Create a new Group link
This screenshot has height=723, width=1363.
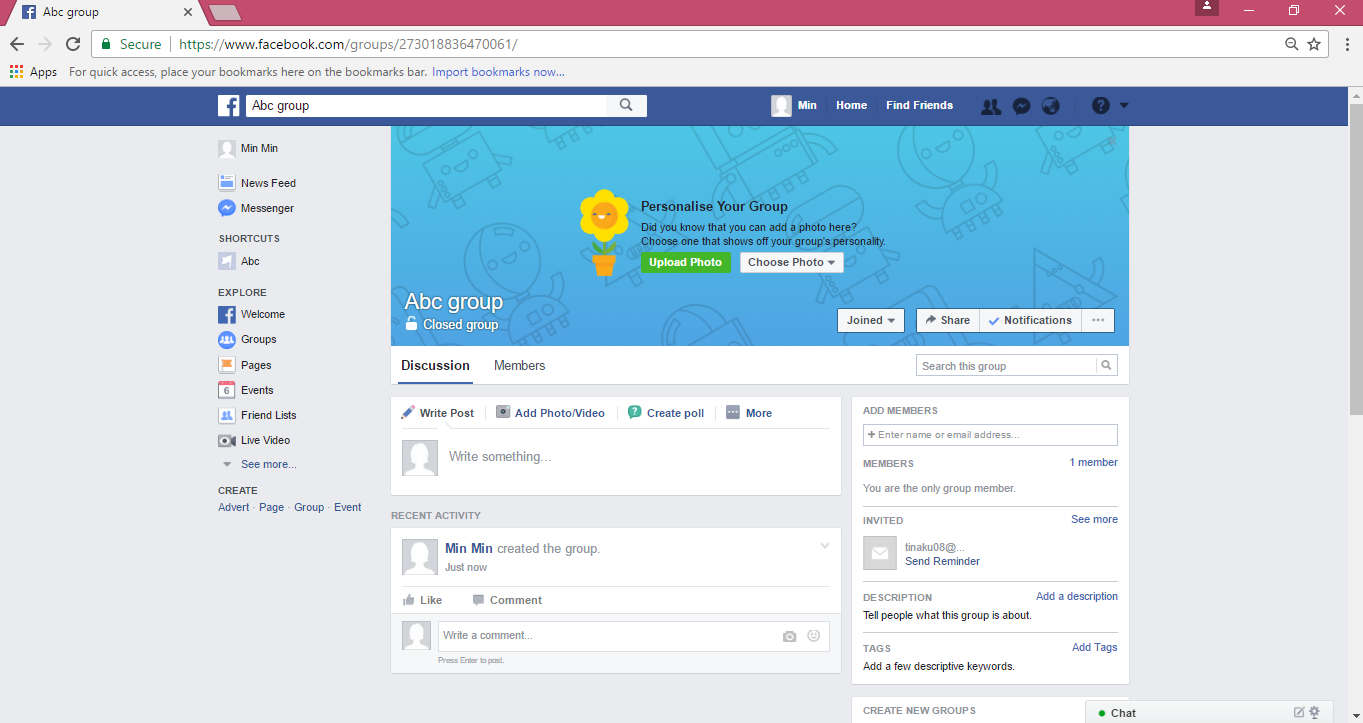[x=309, y=507]
